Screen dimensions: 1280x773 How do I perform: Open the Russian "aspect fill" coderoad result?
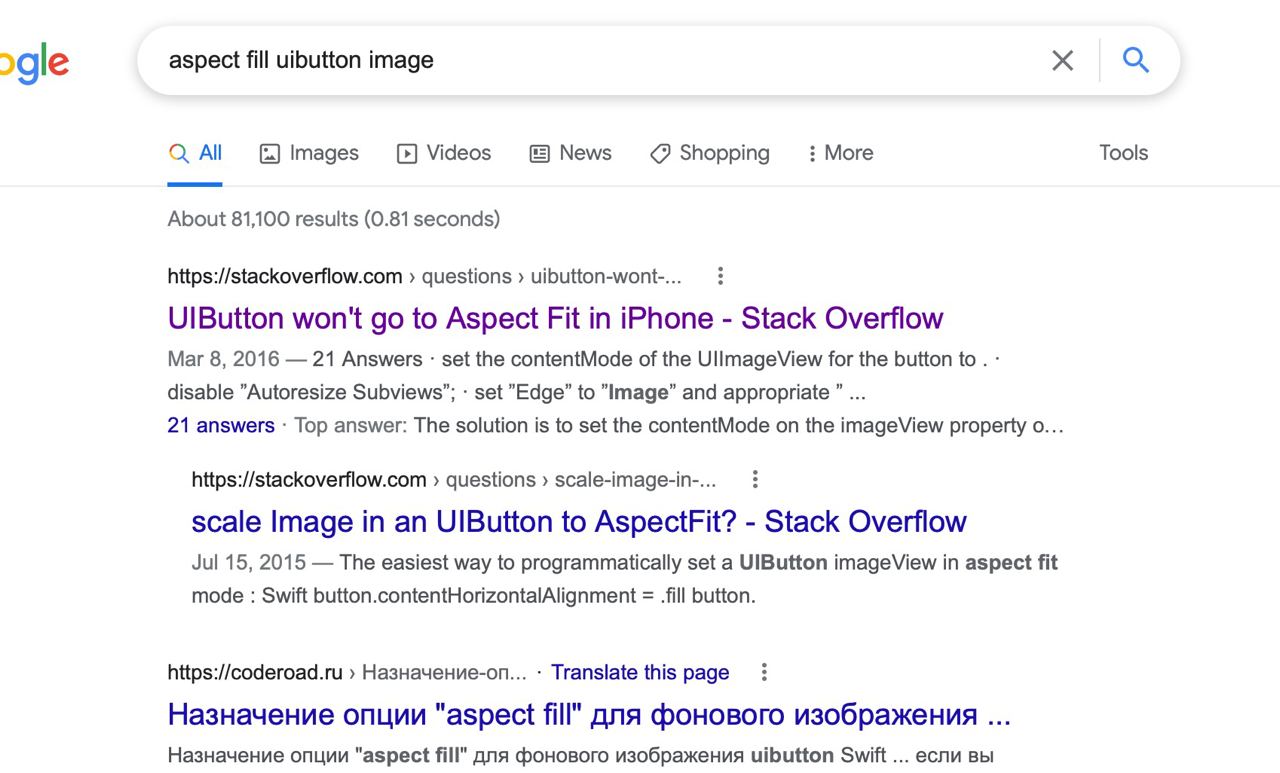coord(589,715)
